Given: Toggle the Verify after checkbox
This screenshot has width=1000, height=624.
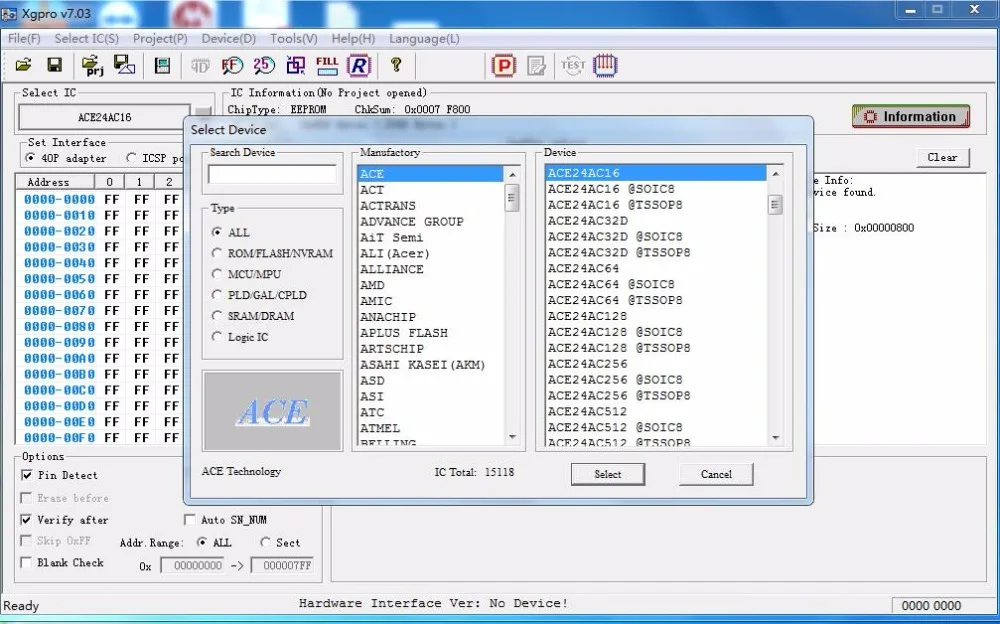Looking at the screenshot, I should [27, 519].
